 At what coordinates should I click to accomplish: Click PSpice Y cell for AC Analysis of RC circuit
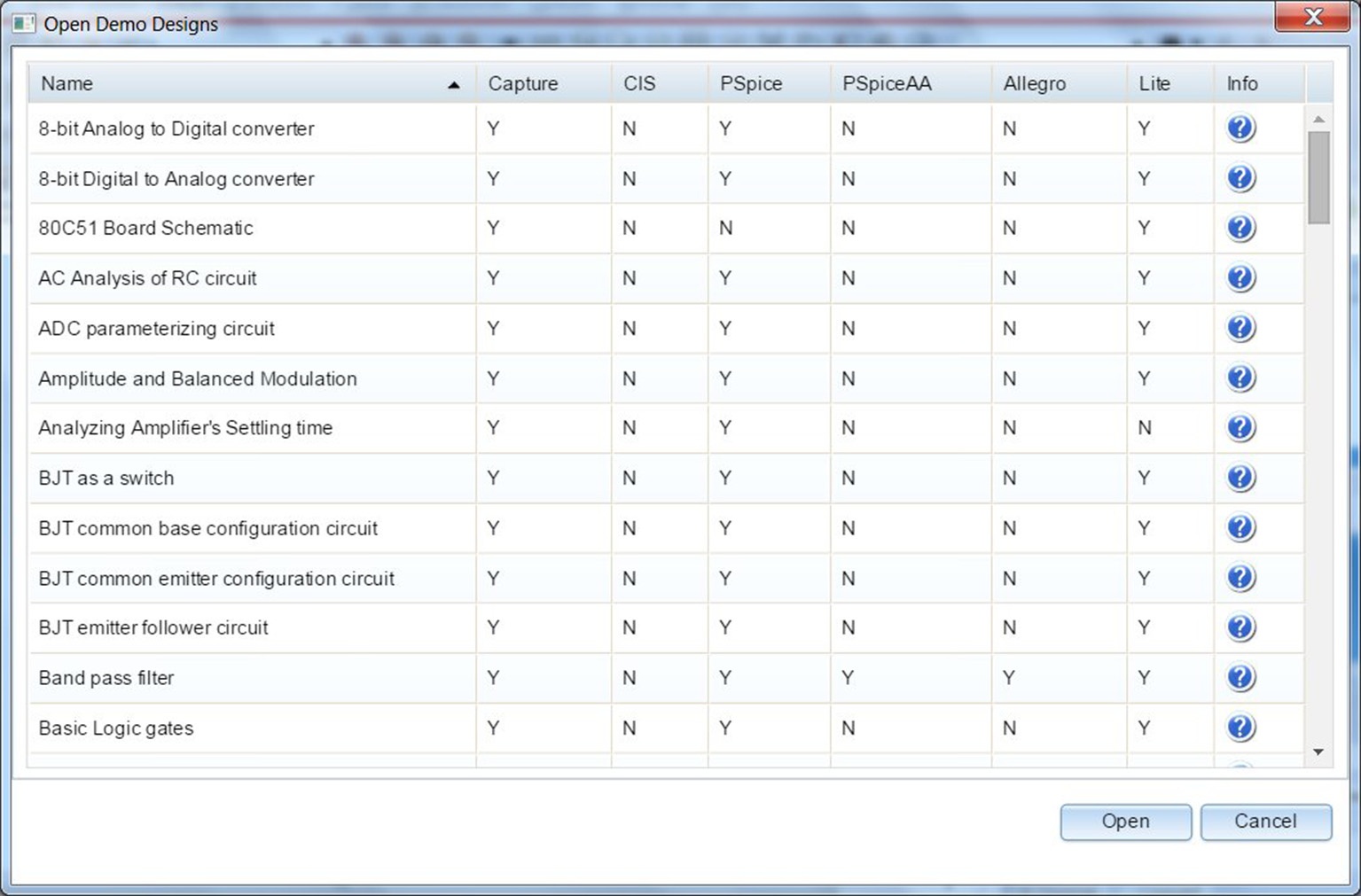pos(769,278)
